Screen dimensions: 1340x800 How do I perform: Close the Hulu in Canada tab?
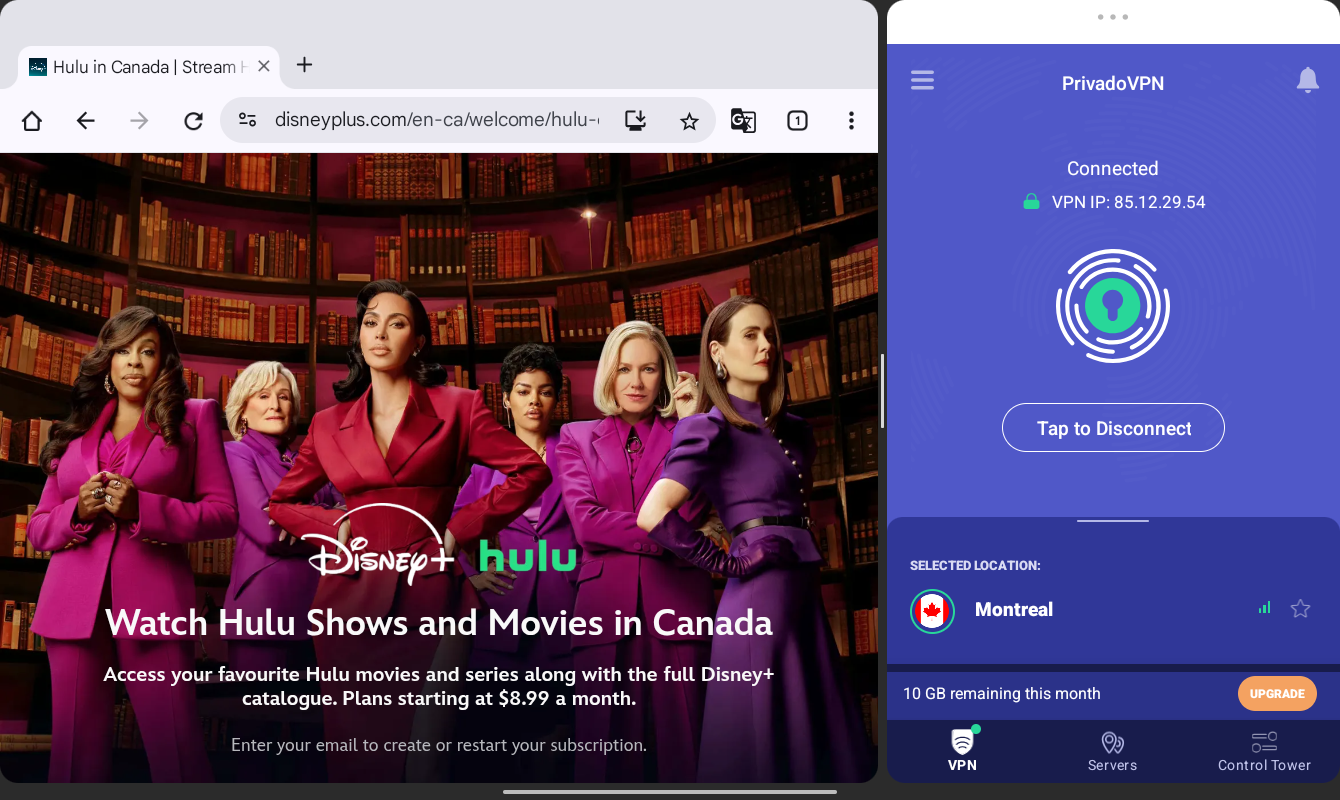[264, 66]
